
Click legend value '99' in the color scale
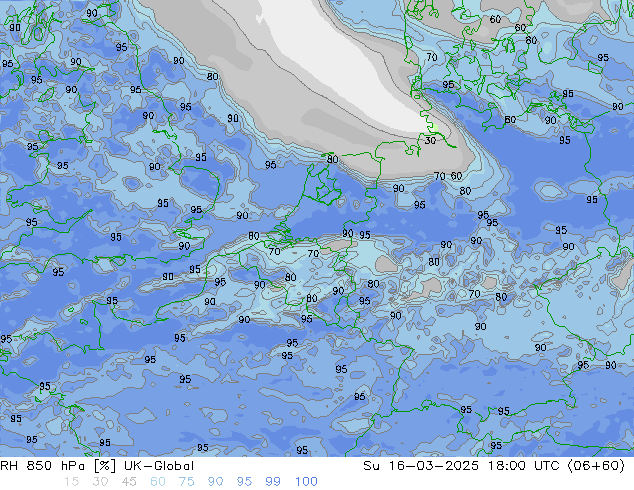coord(273,482)
